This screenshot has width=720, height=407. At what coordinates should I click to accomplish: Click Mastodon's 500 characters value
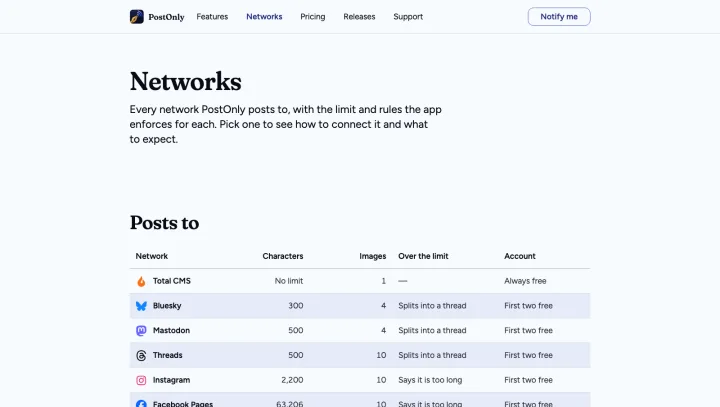tap(296, 330)
